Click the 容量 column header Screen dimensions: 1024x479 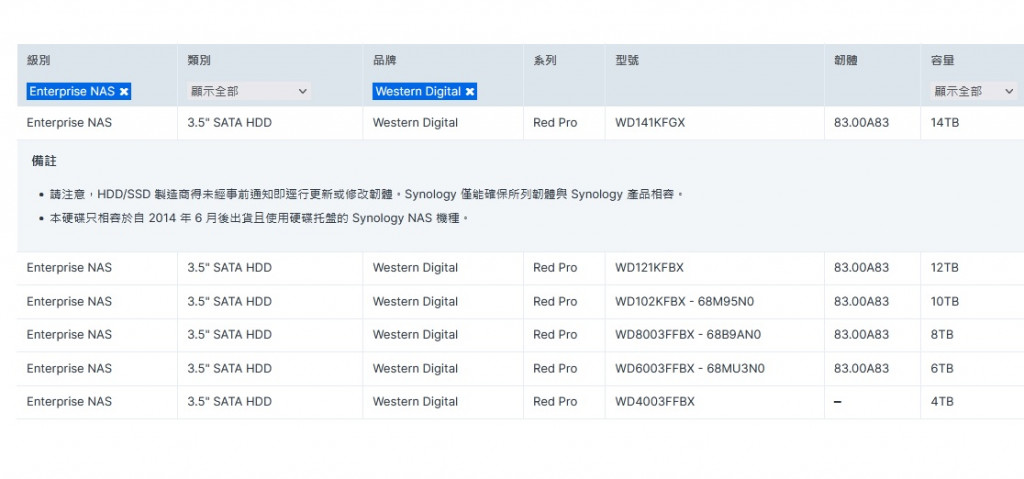[942, 60]
